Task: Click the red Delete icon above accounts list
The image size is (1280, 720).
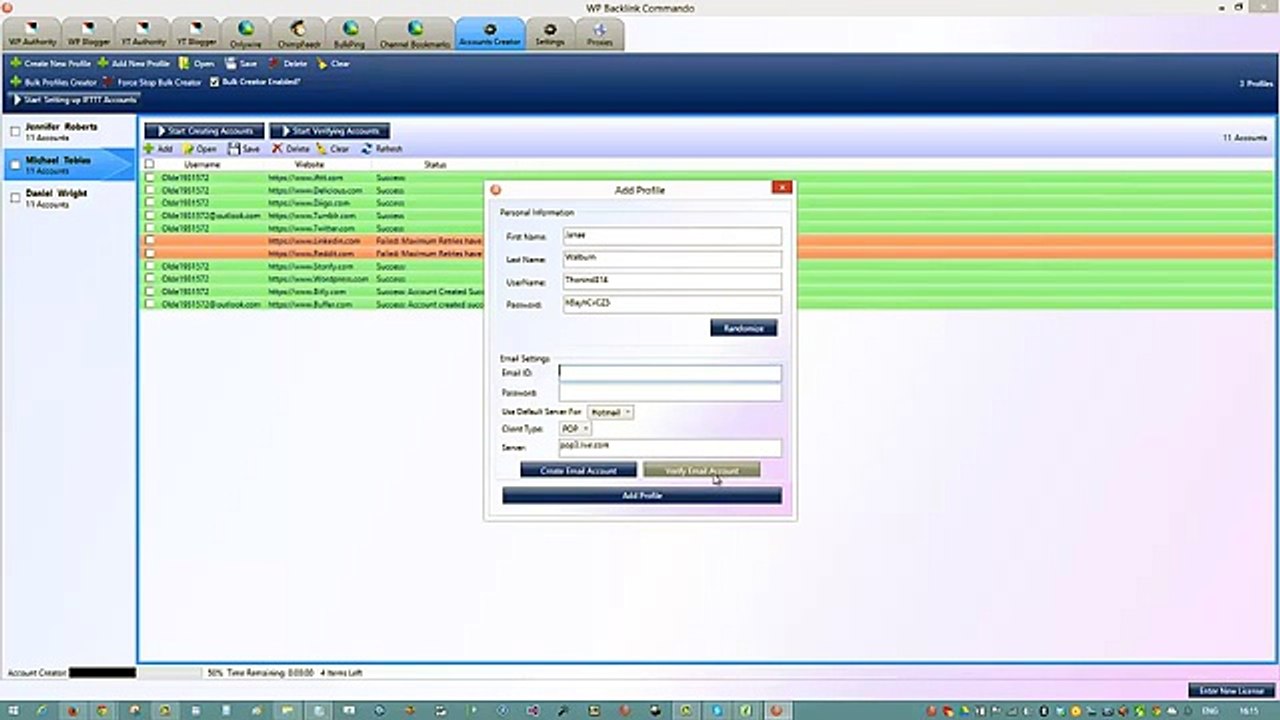Action: tap(278, 148)
